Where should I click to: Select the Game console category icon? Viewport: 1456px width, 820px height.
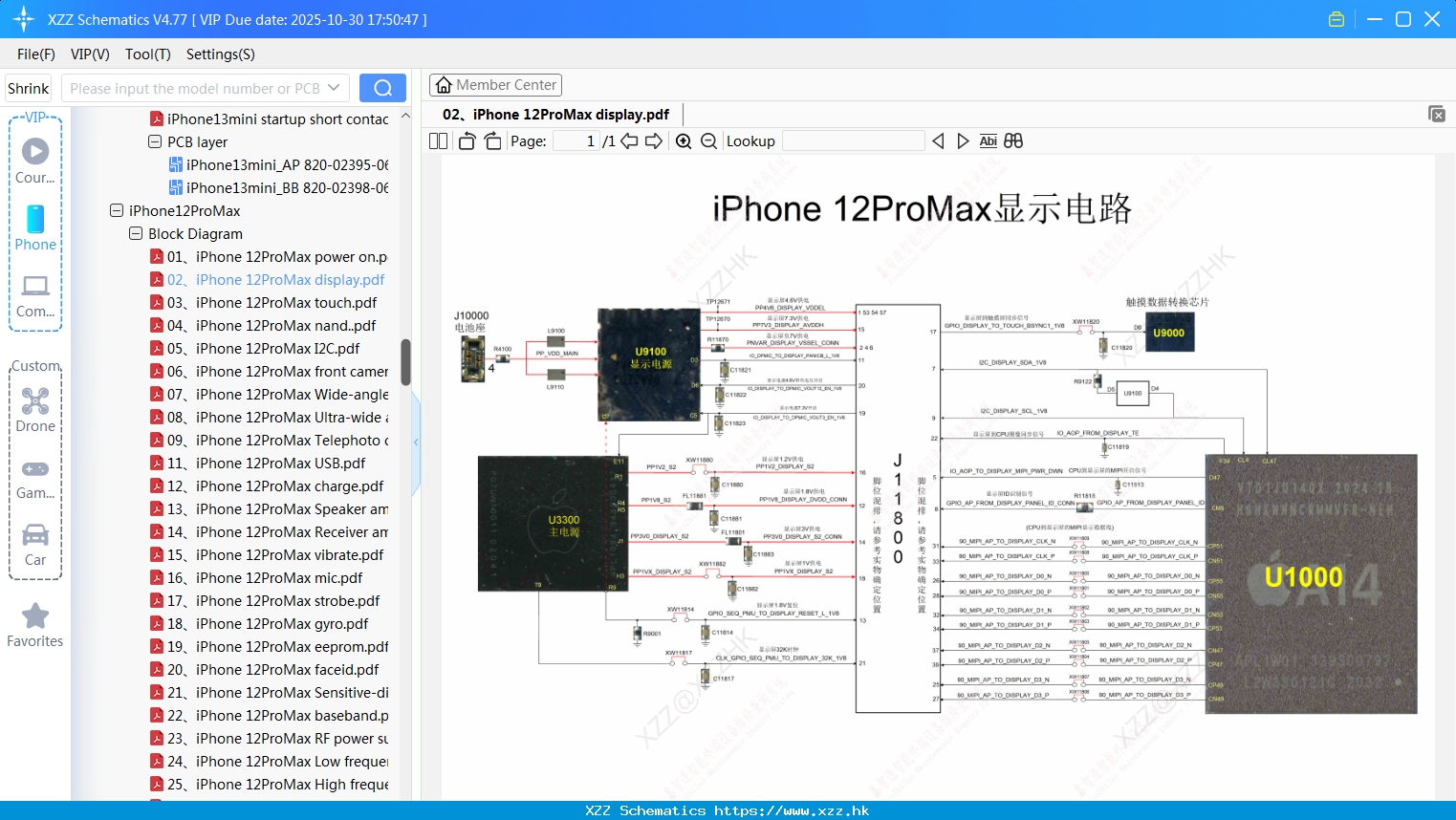(35, 479)
